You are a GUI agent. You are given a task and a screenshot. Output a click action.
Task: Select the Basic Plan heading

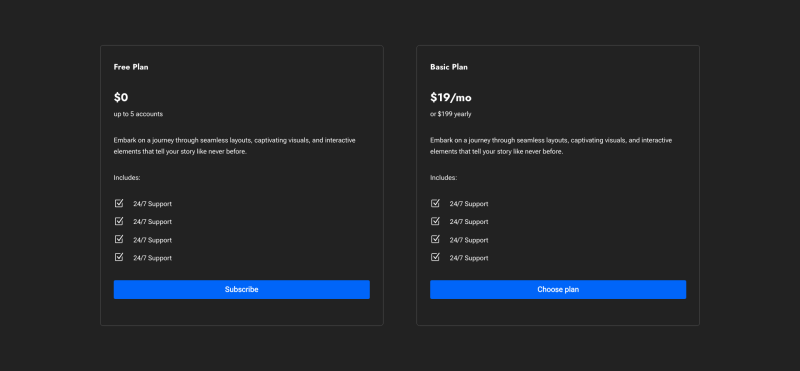(x=449, y=67)
